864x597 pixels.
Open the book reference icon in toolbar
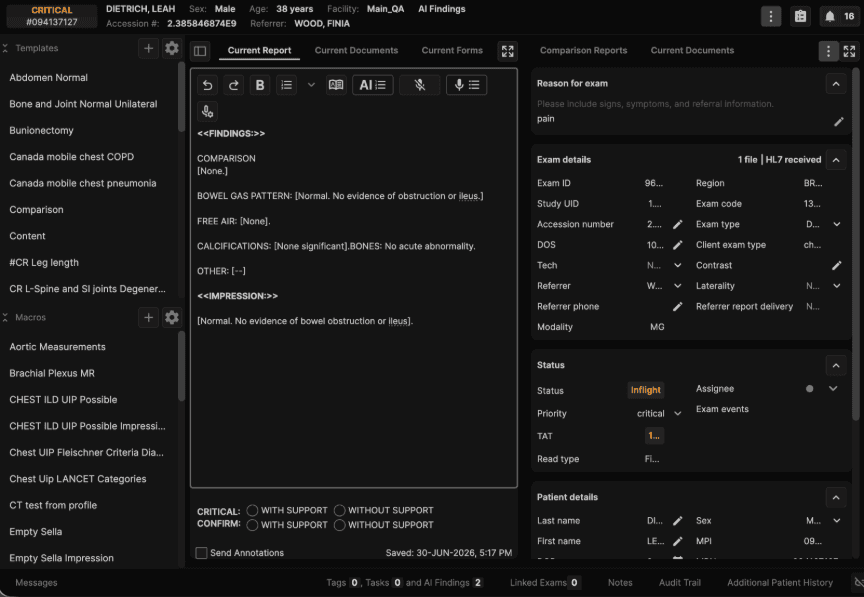coord(336,85)
